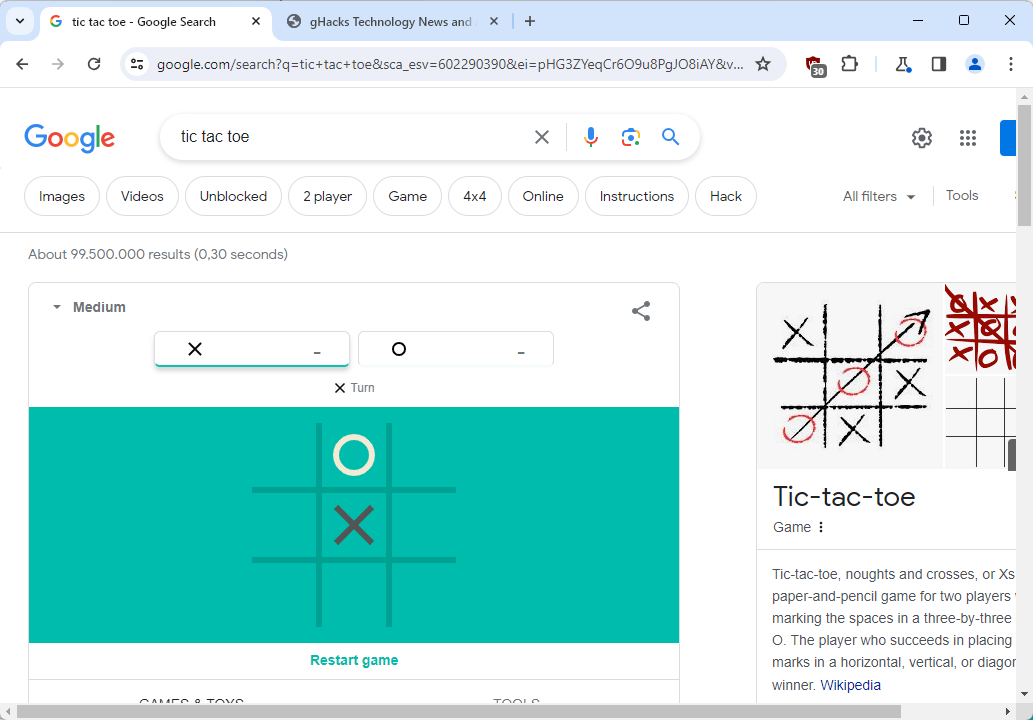The width and height of the screenshot is (1033, 720).
Task: Select the Online filter chip
Action: [x=543, y=196]
